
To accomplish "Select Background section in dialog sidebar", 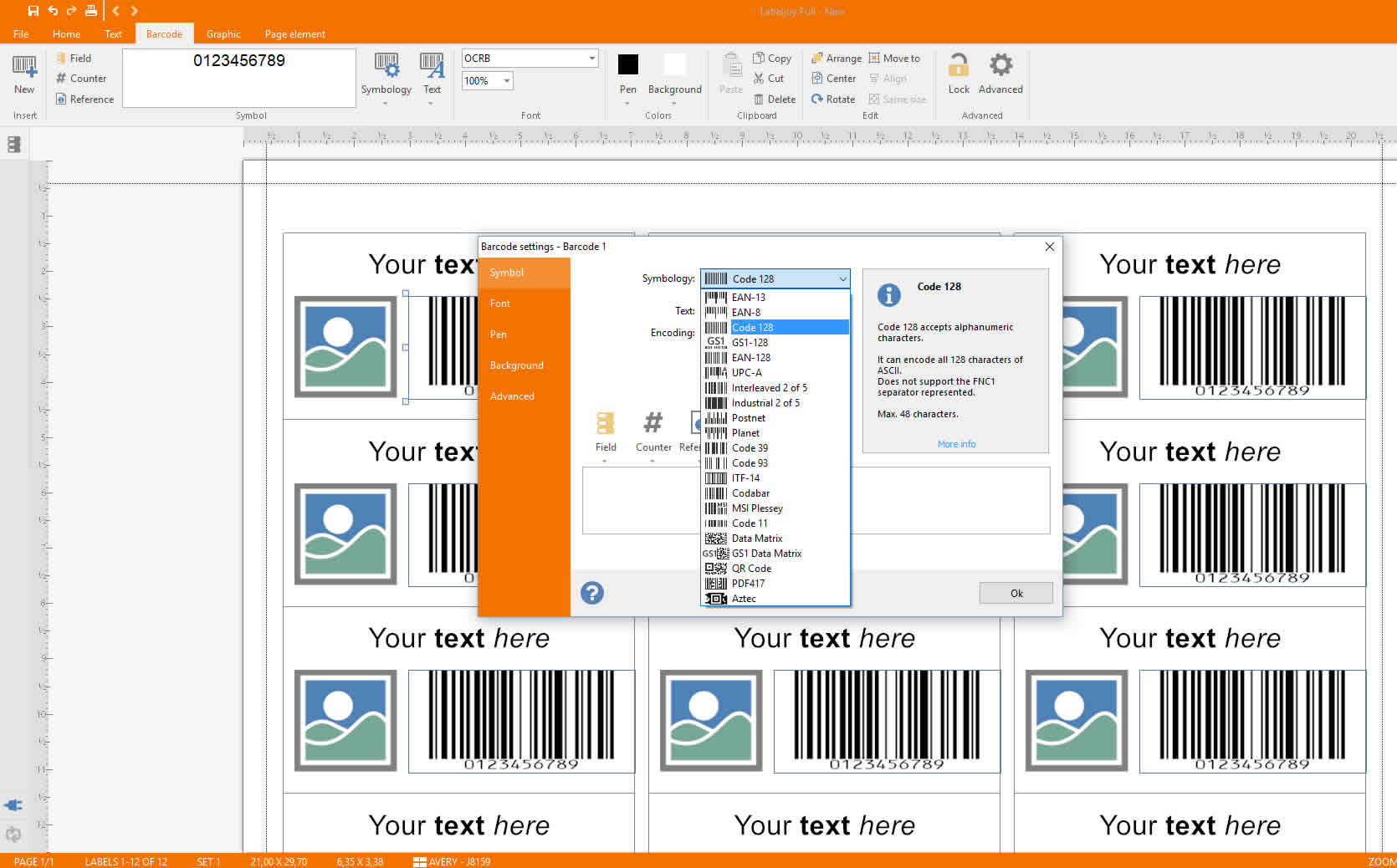I will [x=525, y=365].
